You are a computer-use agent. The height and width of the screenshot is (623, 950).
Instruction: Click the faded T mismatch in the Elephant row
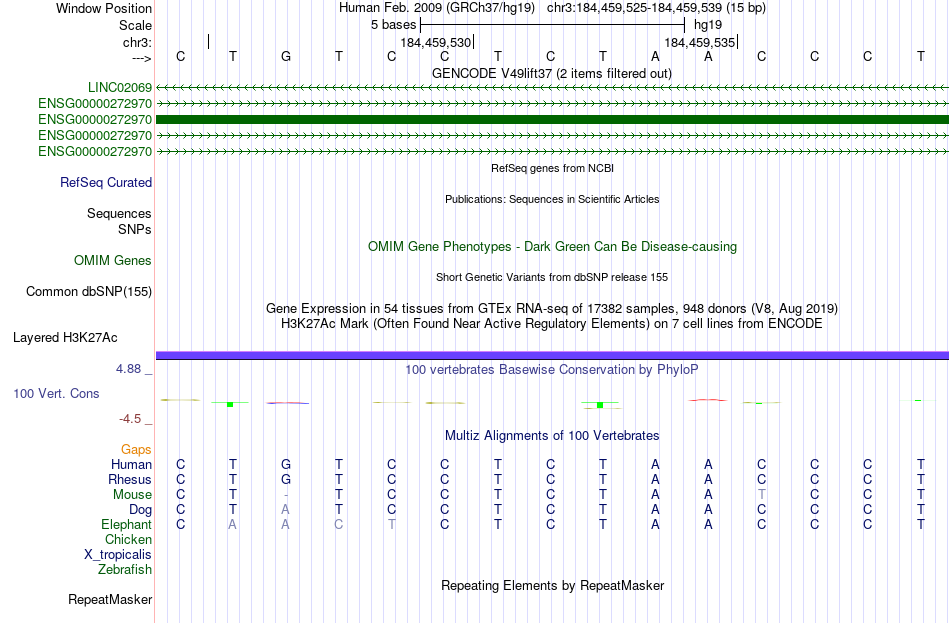(391, 525)
